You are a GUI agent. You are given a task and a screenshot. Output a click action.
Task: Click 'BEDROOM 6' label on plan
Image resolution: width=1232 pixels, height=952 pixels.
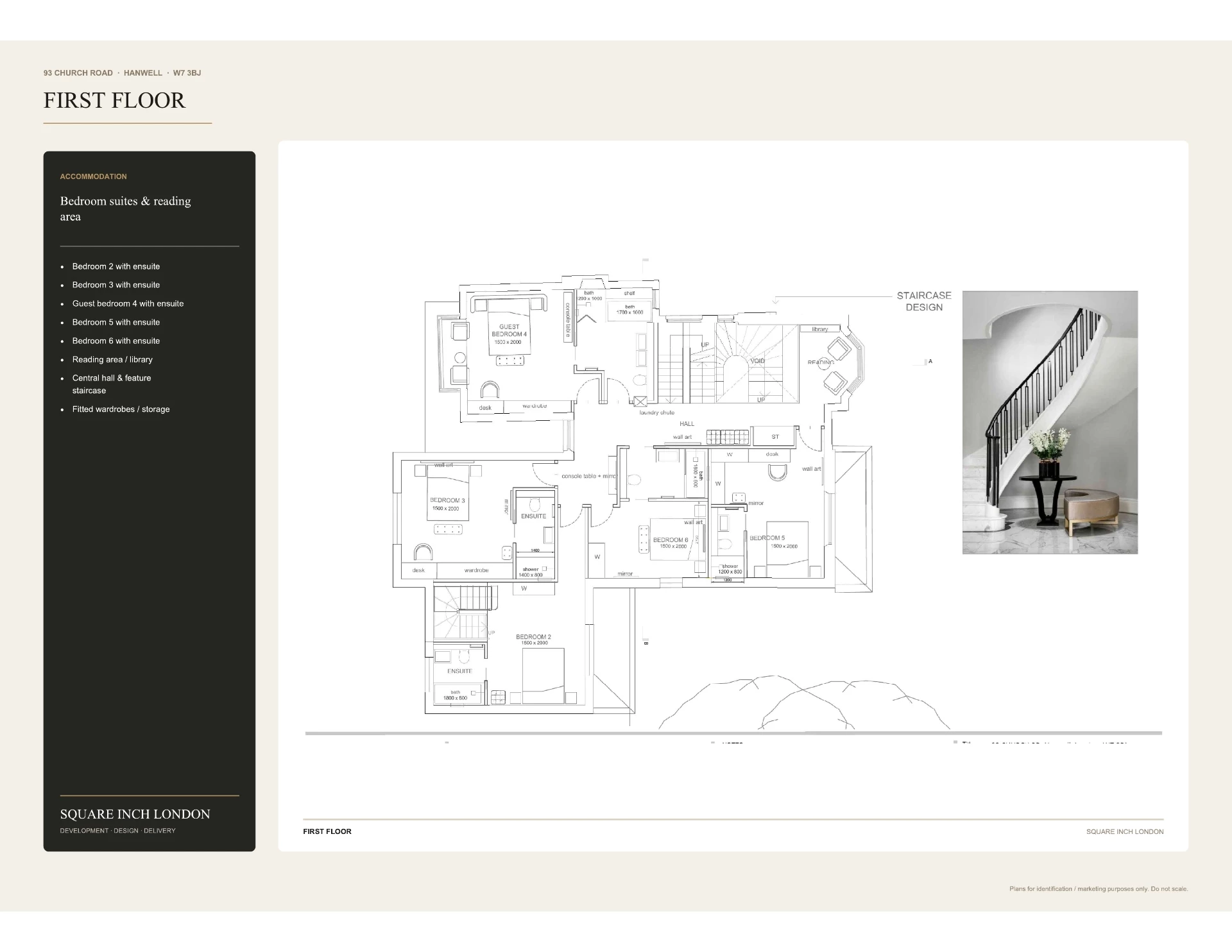(671, 540)
